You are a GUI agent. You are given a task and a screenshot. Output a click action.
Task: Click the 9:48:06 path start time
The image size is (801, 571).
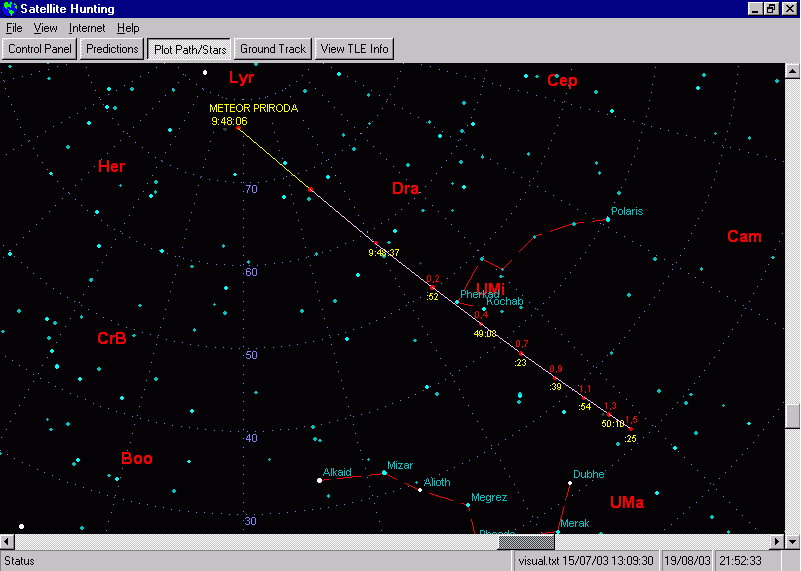click(x=229, y=121)
